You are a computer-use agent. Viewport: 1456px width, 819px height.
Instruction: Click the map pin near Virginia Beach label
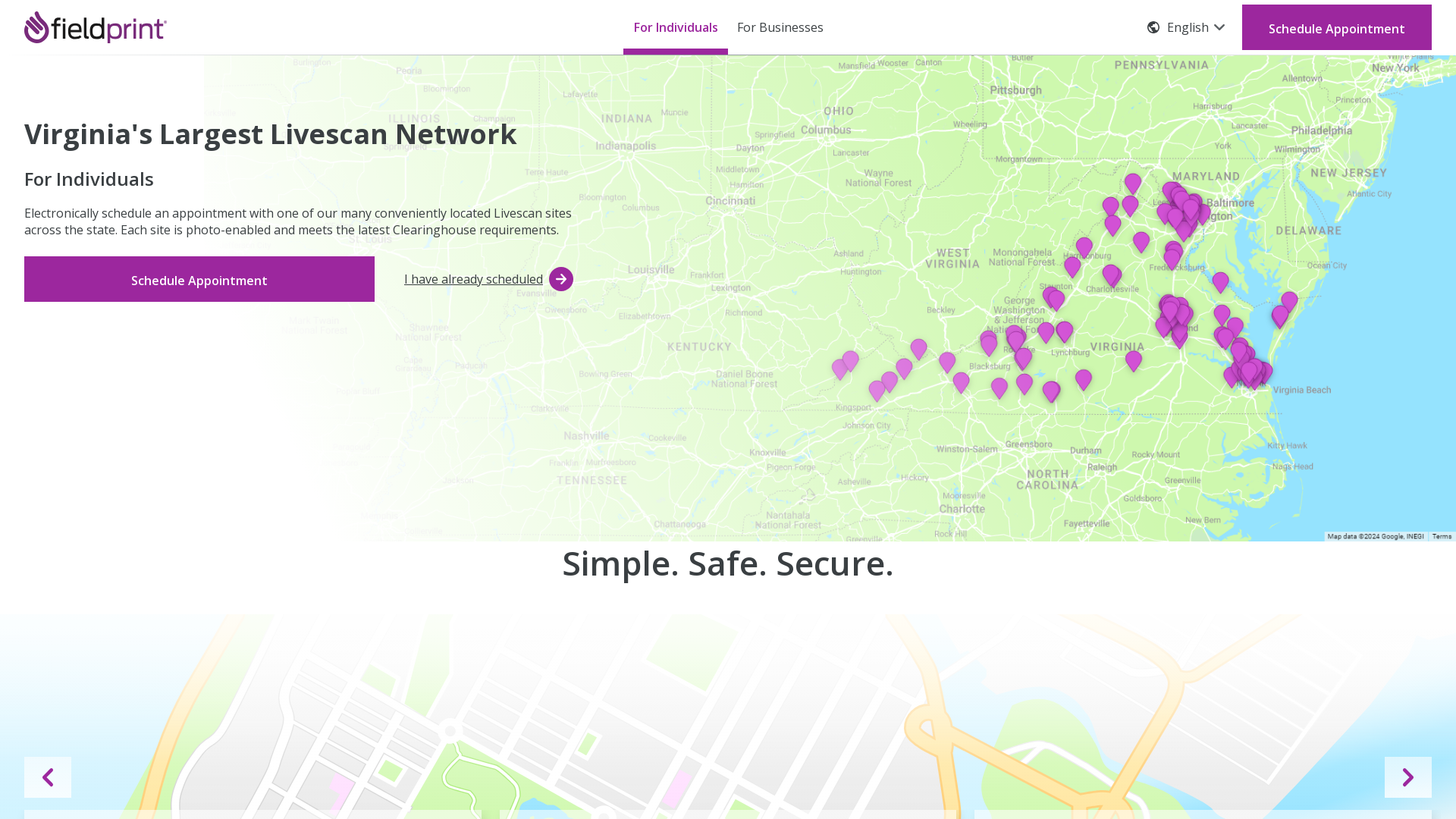coord(1264,373)
